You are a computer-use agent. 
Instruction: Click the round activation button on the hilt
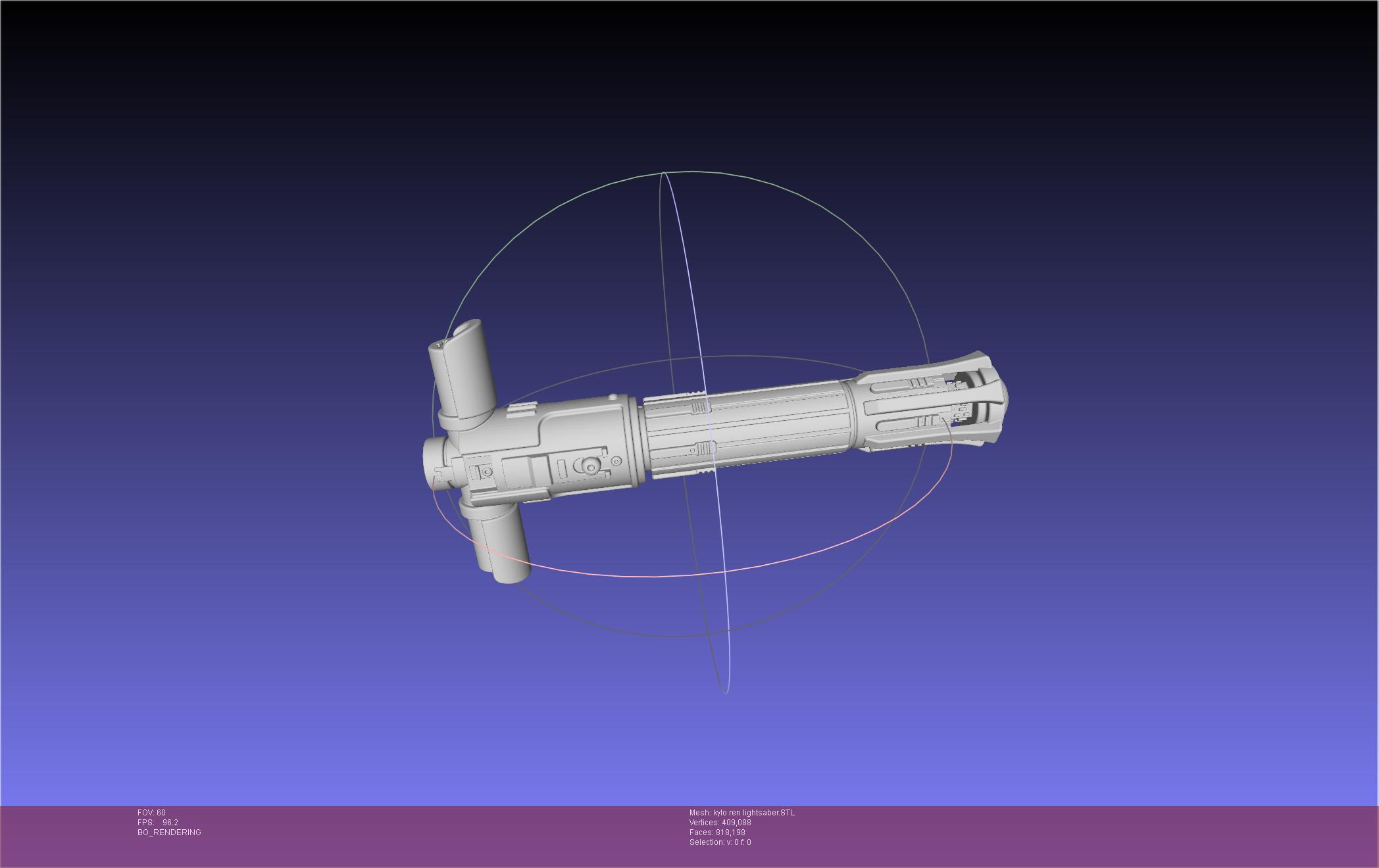pos(591,466)
